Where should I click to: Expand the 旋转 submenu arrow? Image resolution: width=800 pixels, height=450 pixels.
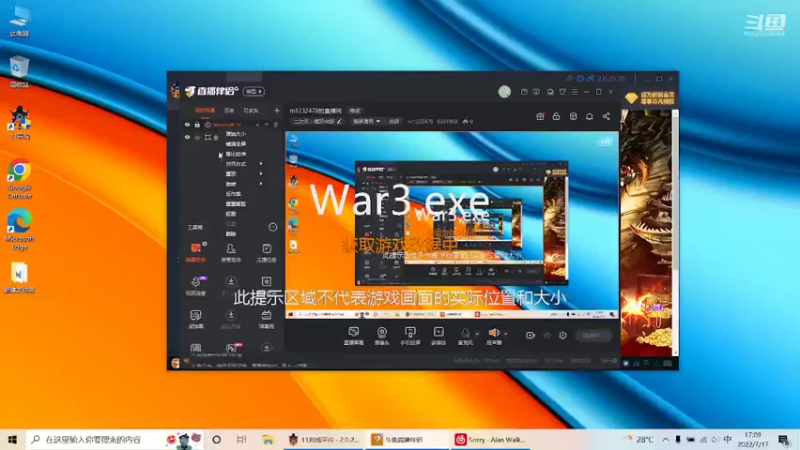click(x=261, y=184)
